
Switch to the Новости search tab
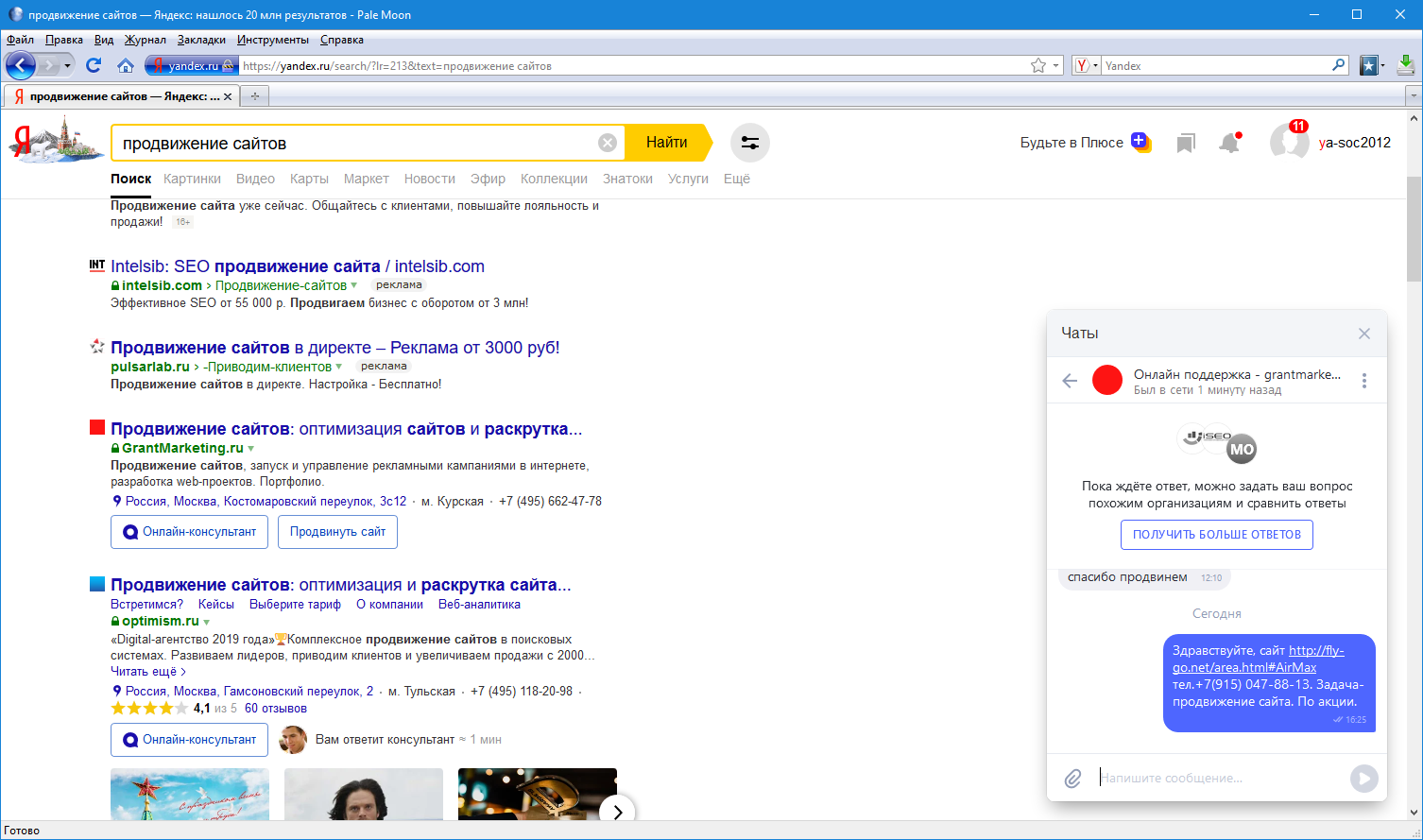[x=430, y=179]
